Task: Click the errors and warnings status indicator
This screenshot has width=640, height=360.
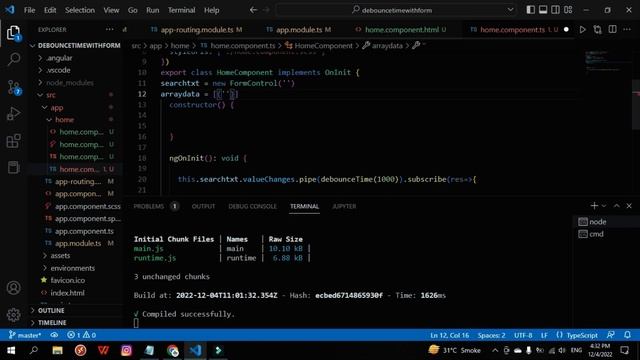Action: [x=81, y=335]
